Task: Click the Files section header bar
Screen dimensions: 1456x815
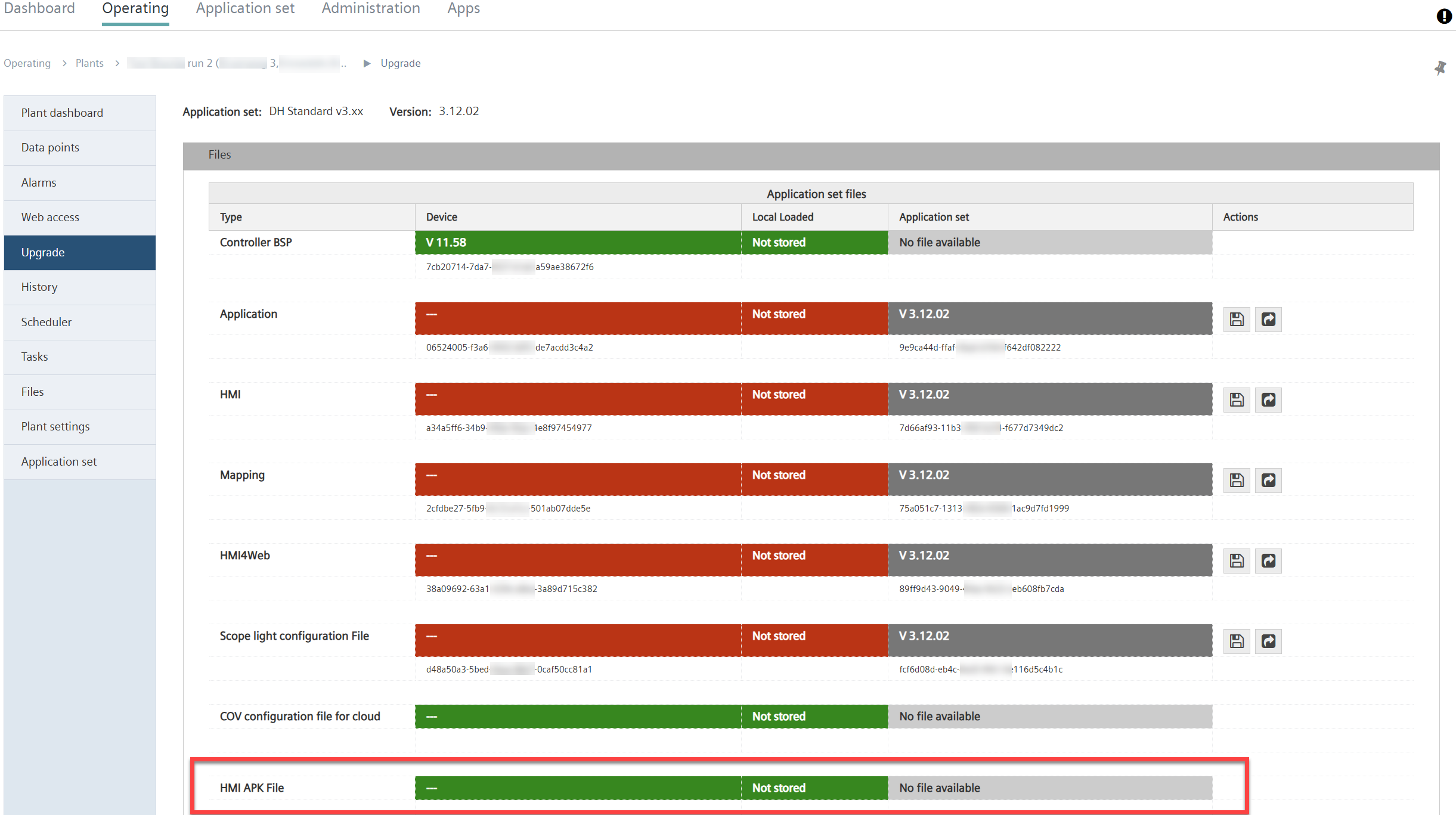Action: coord(811,155)
